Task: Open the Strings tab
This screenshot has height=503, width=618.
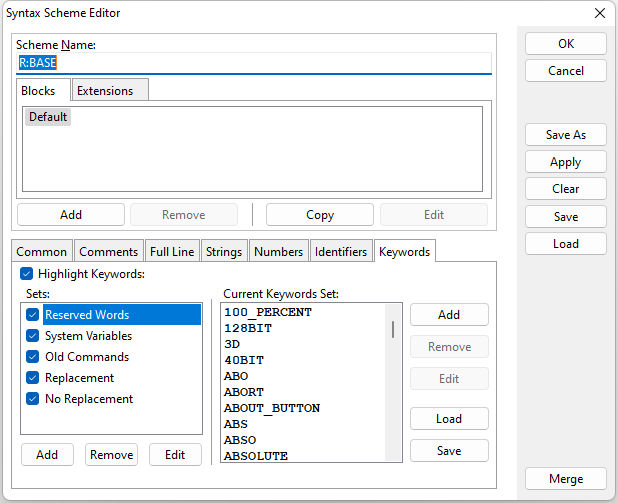Action: pos(224,252)
